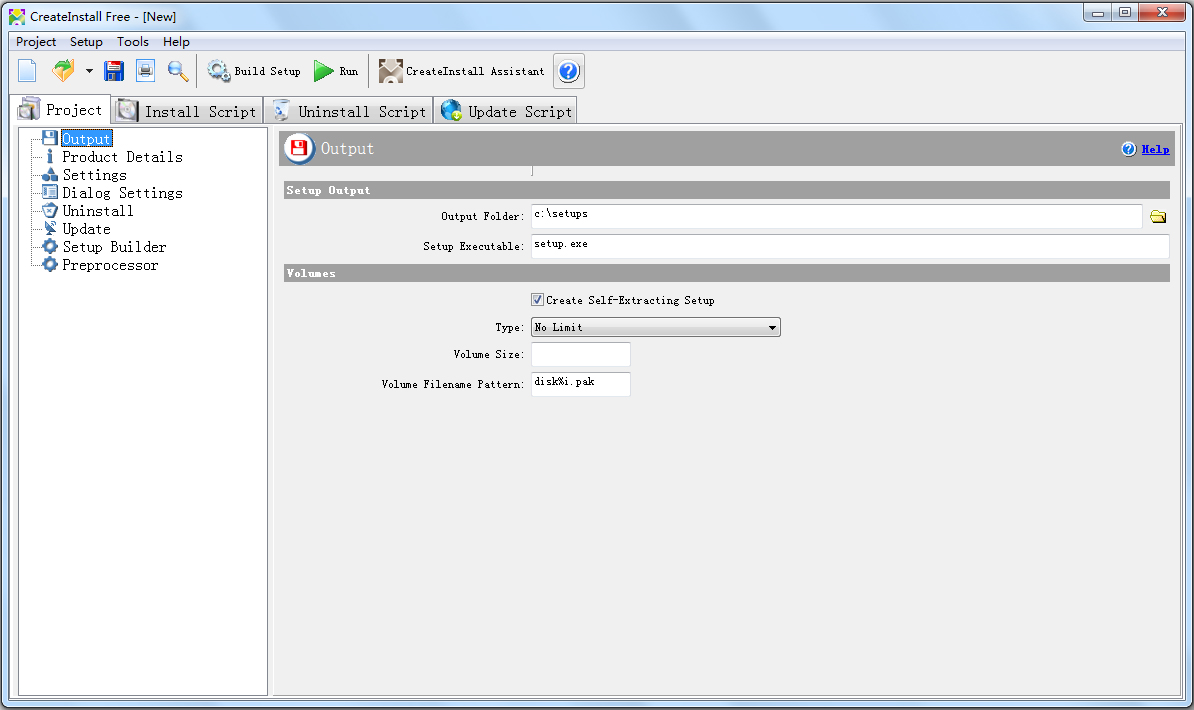Select Setup Builder in the tree
The width and height of the screenshot is (1194, 710).
(112, 246)
